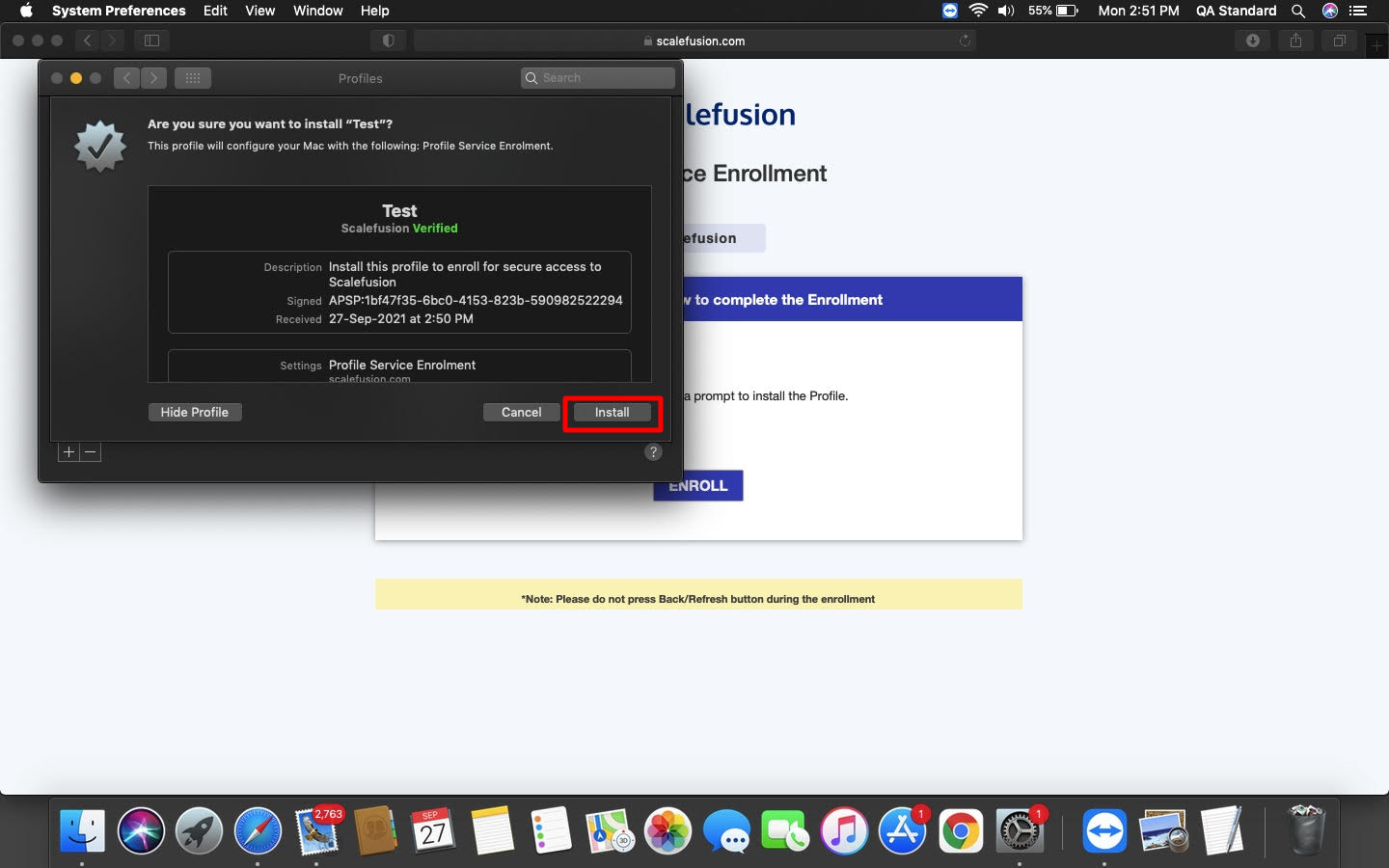Viewport: 1389px width, 868px height.
Task: Open the Help menu
Action: 374,11
